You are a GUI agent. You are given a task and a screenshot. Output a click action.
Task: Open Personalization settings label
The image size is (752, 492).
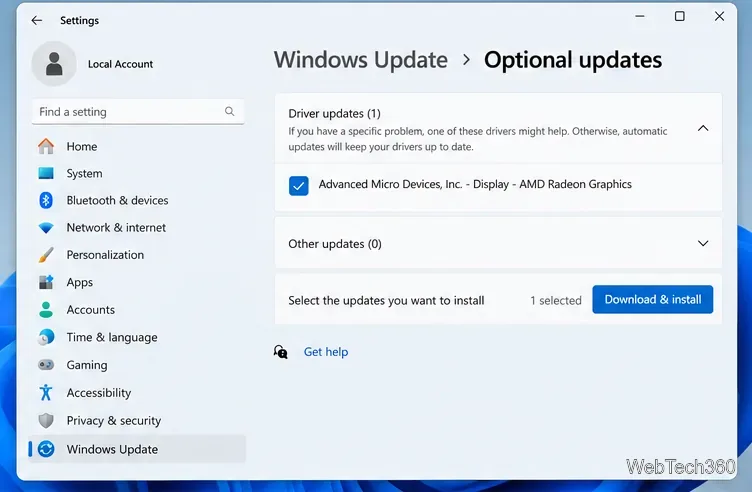[105, 255]
